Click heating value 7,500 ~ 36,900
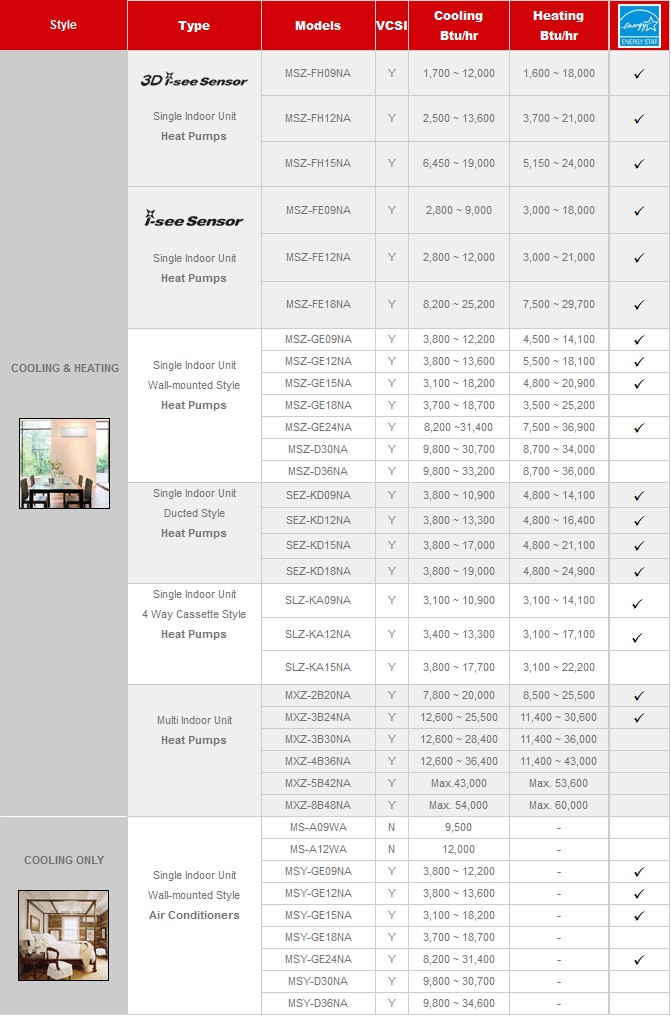Viewport: 671px width, 1016px height. (x=558, y=428)
